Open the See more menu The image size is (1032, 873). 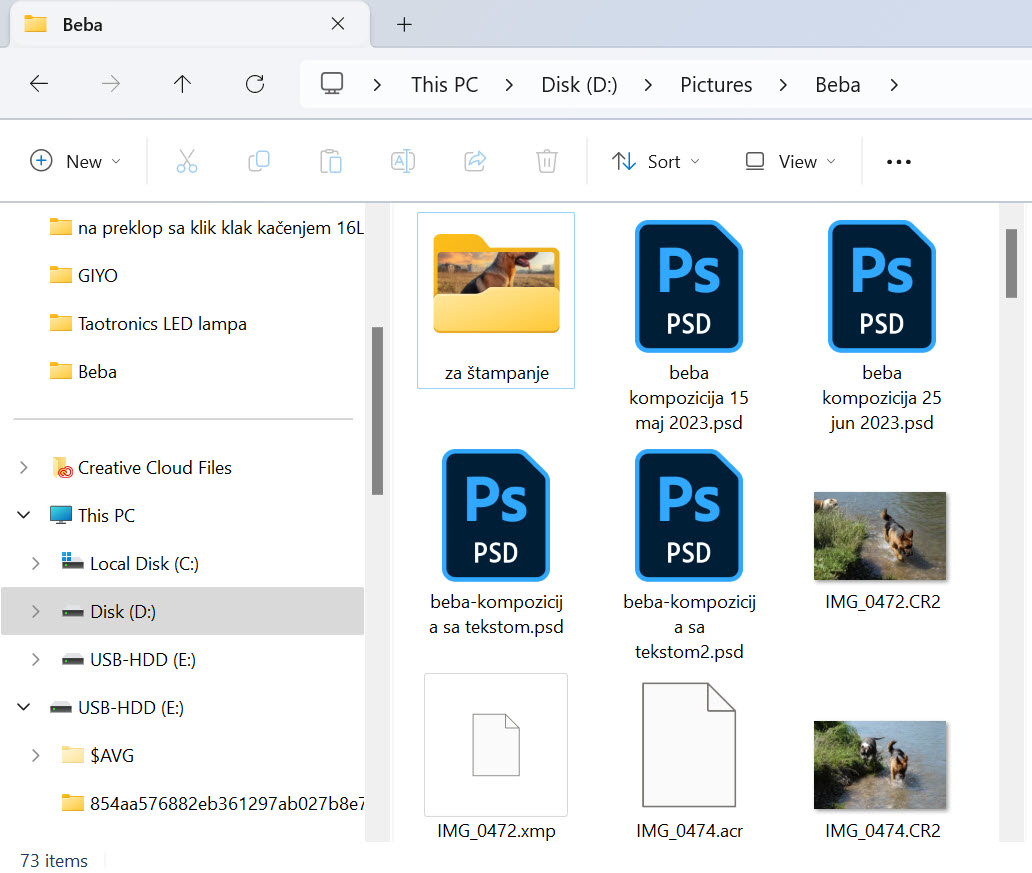898,161
